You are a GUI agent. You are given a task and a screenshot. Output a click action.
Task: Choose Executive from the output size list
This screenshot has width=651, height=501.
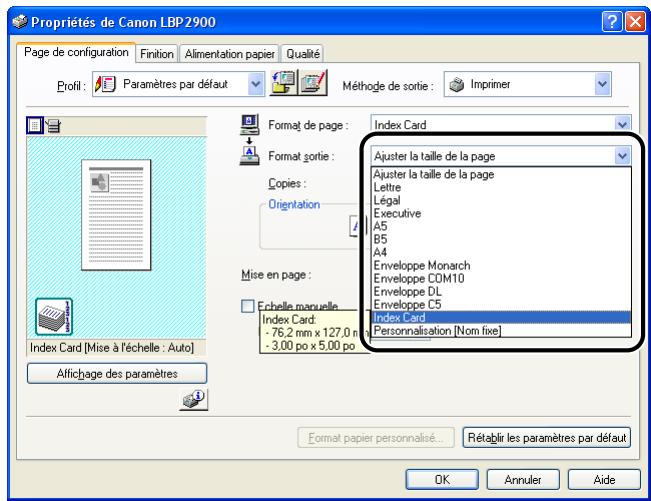pos(502,213)
